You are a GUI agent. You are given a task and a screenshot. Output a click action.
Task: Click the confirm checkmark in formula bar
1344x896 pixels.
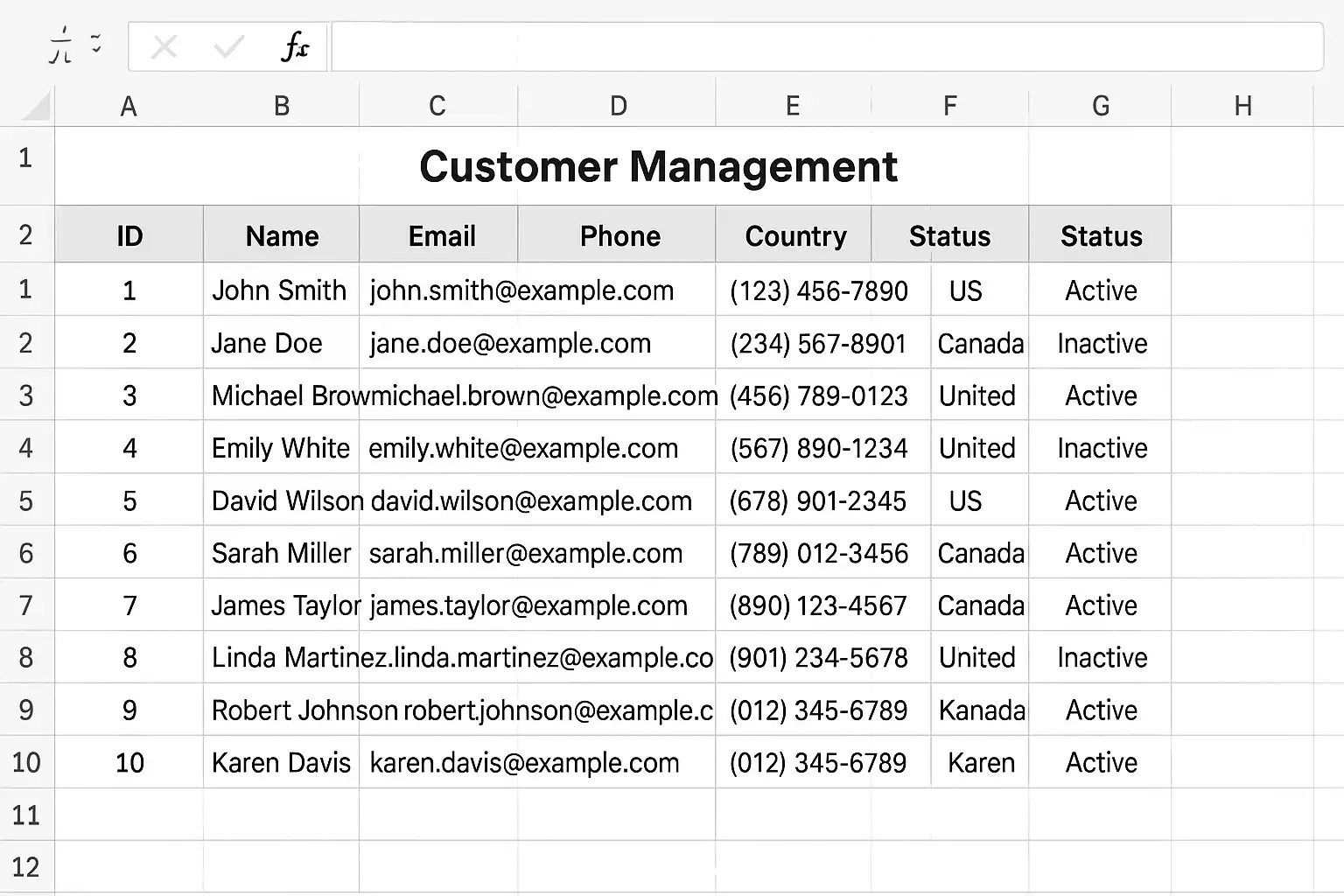(228, 47)
